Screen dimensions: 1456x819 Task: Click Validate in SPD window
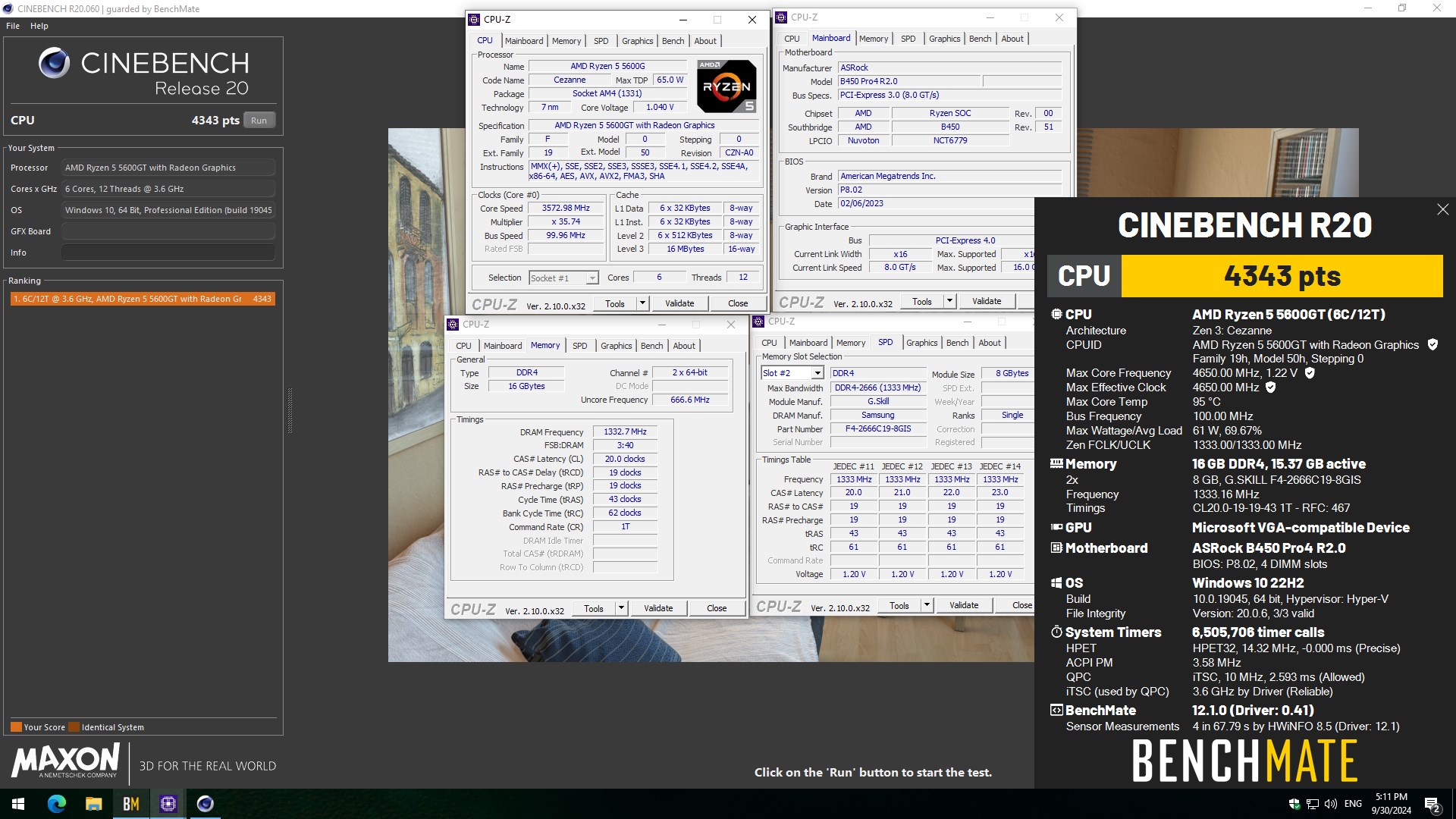[x=964, y=605]
